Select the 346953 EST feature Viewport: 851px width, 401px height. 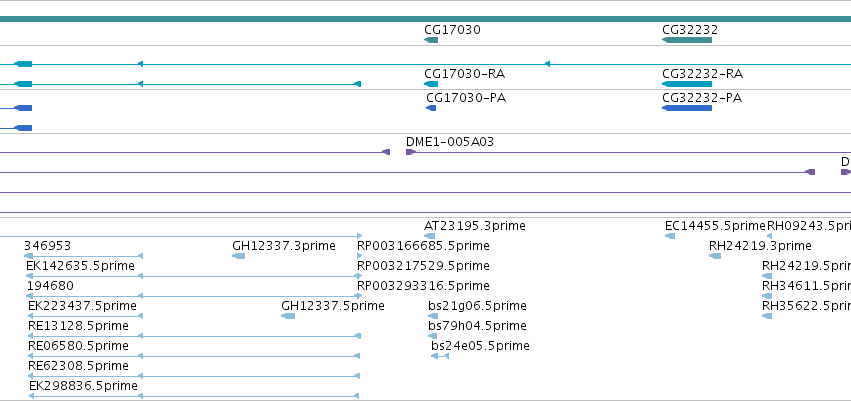(84, 256)
